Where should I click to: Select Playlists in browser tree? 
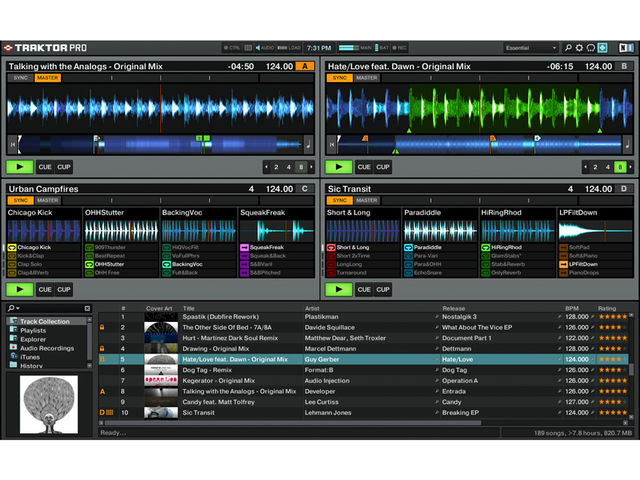33,330
